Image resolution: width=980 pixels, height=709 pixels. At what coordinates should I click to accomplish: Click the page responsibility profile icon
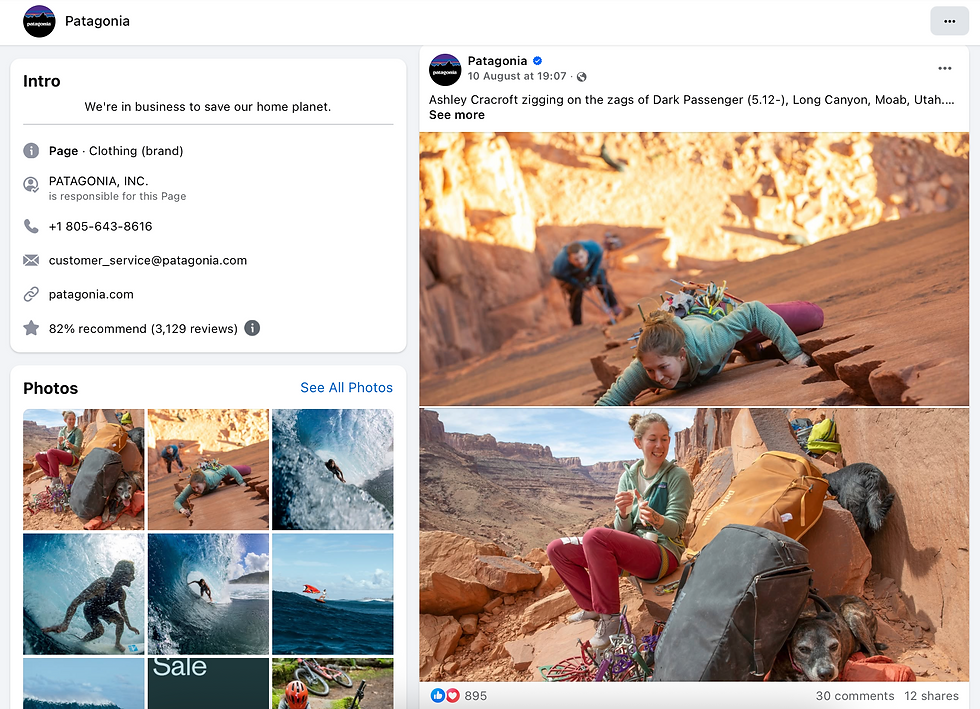[x=31, y=185]
